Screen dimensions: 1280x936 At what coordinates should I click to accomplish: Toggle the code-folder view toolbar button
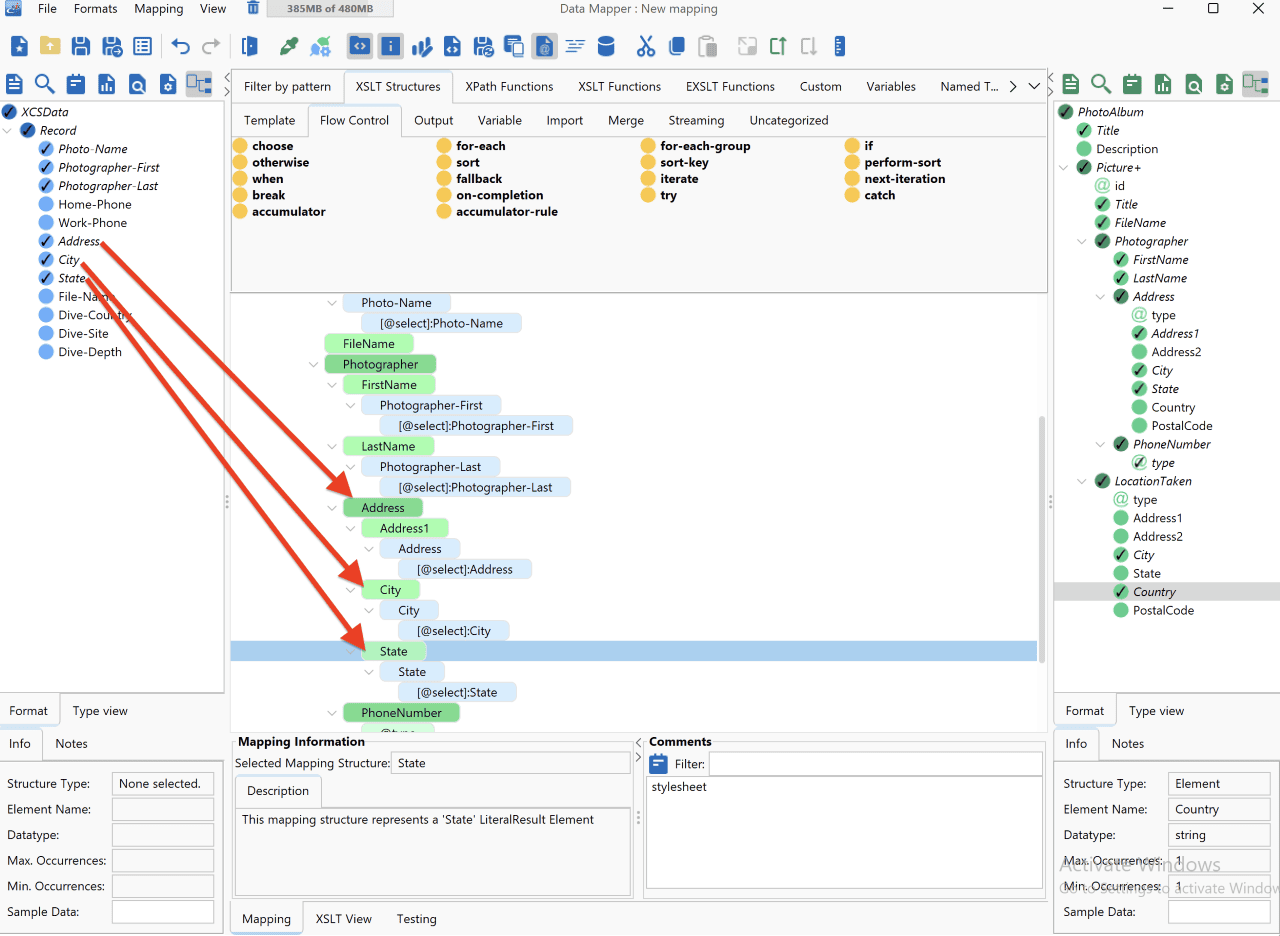click(x=359, y=46)
